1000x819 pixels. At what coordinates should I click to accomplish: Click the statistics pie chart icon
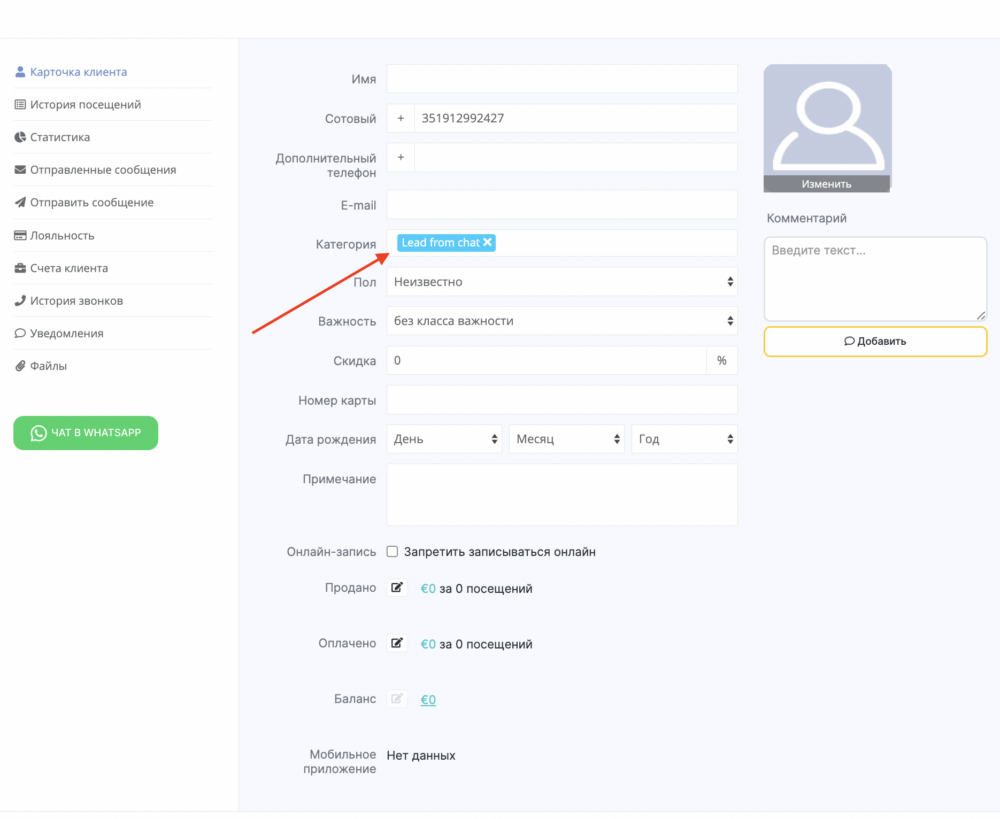pyautogui.click(x=20, y=137)
